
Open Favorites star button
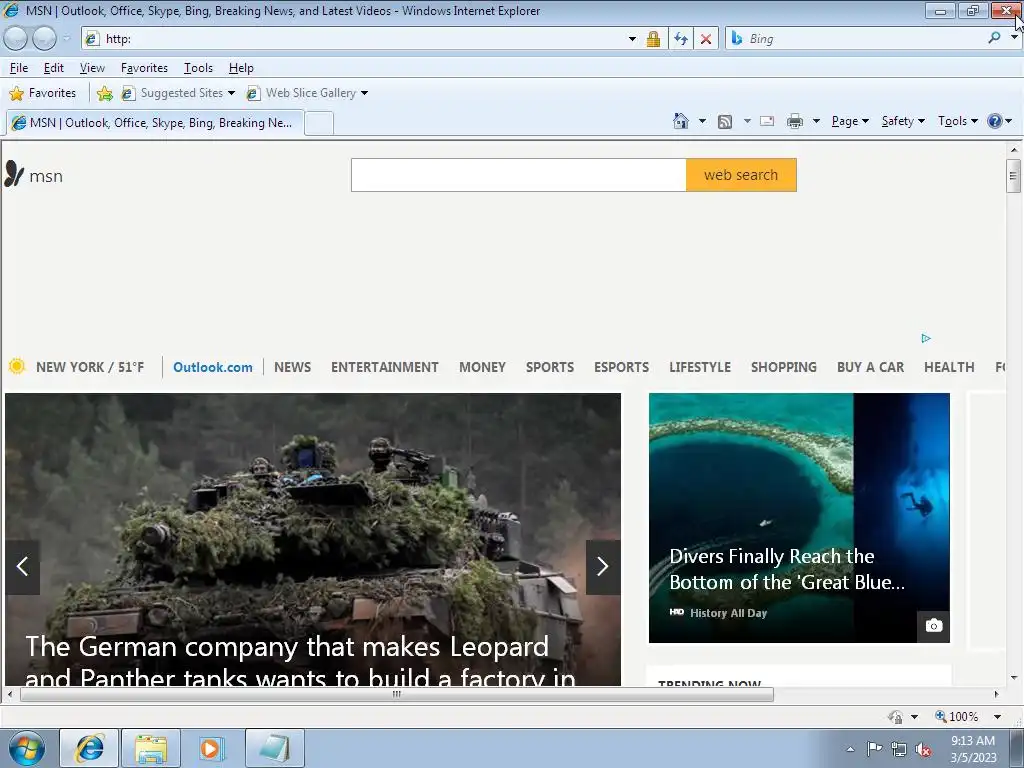43,93
